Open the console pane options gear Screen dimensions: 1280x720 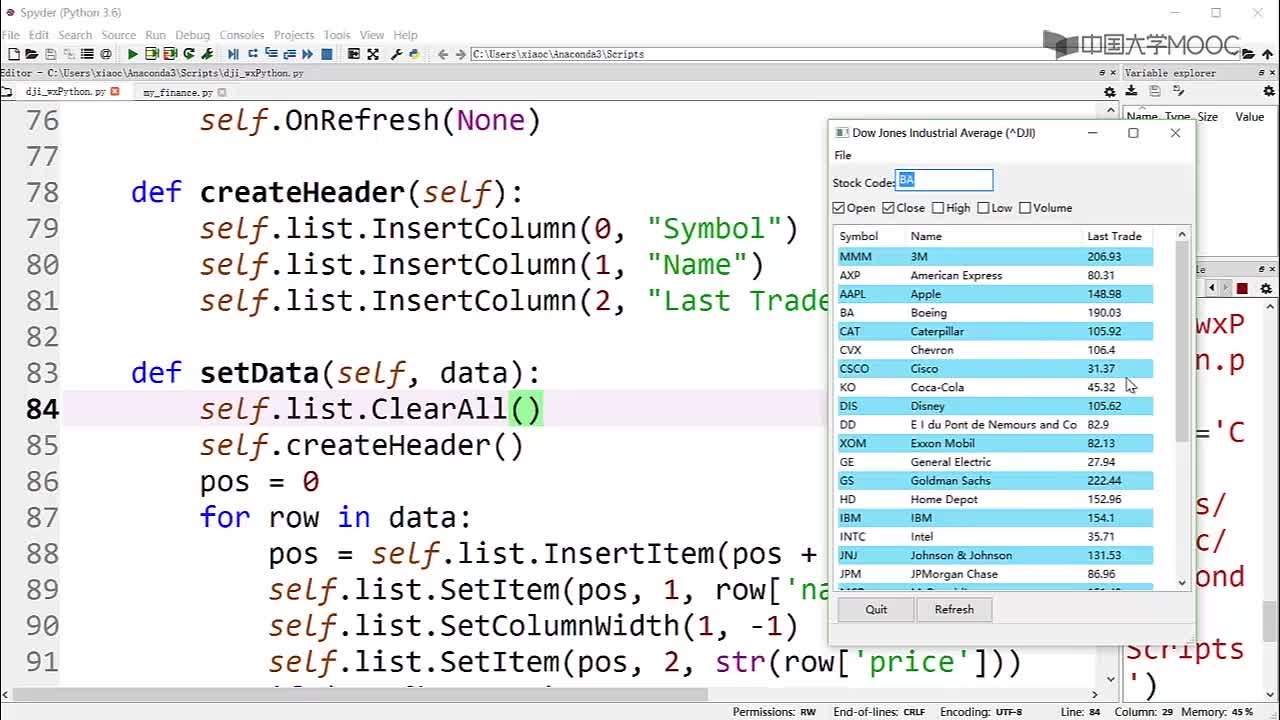1266,288
